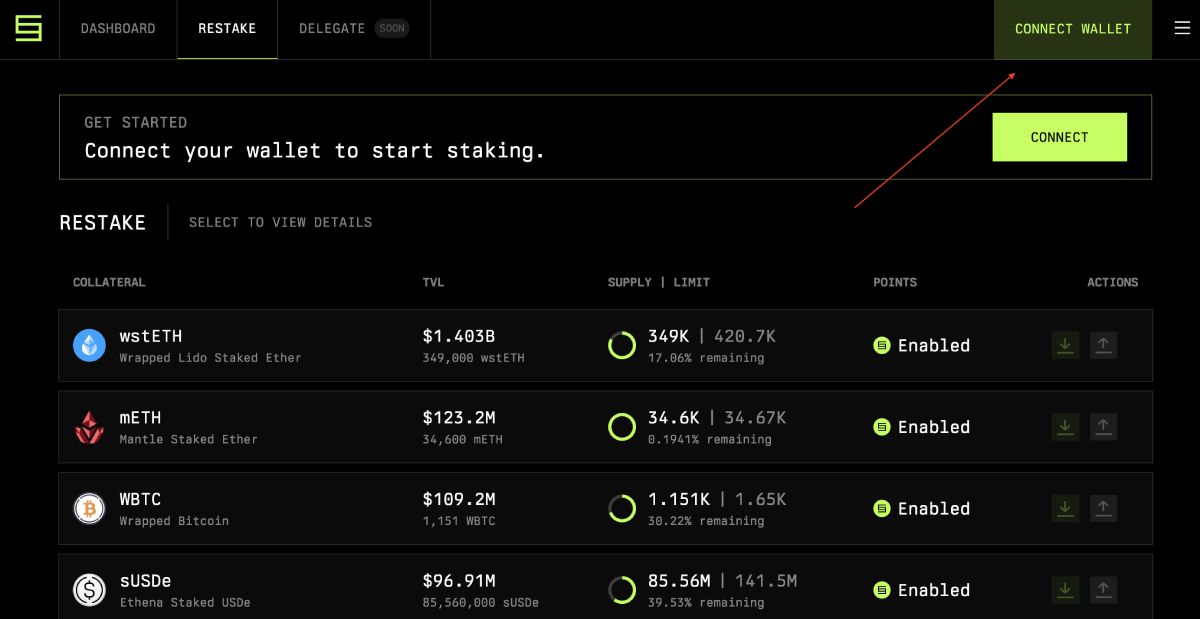1200x619 pixels.
Task: Open the Delegate tab marked Soon
Action: pos(354,29)
